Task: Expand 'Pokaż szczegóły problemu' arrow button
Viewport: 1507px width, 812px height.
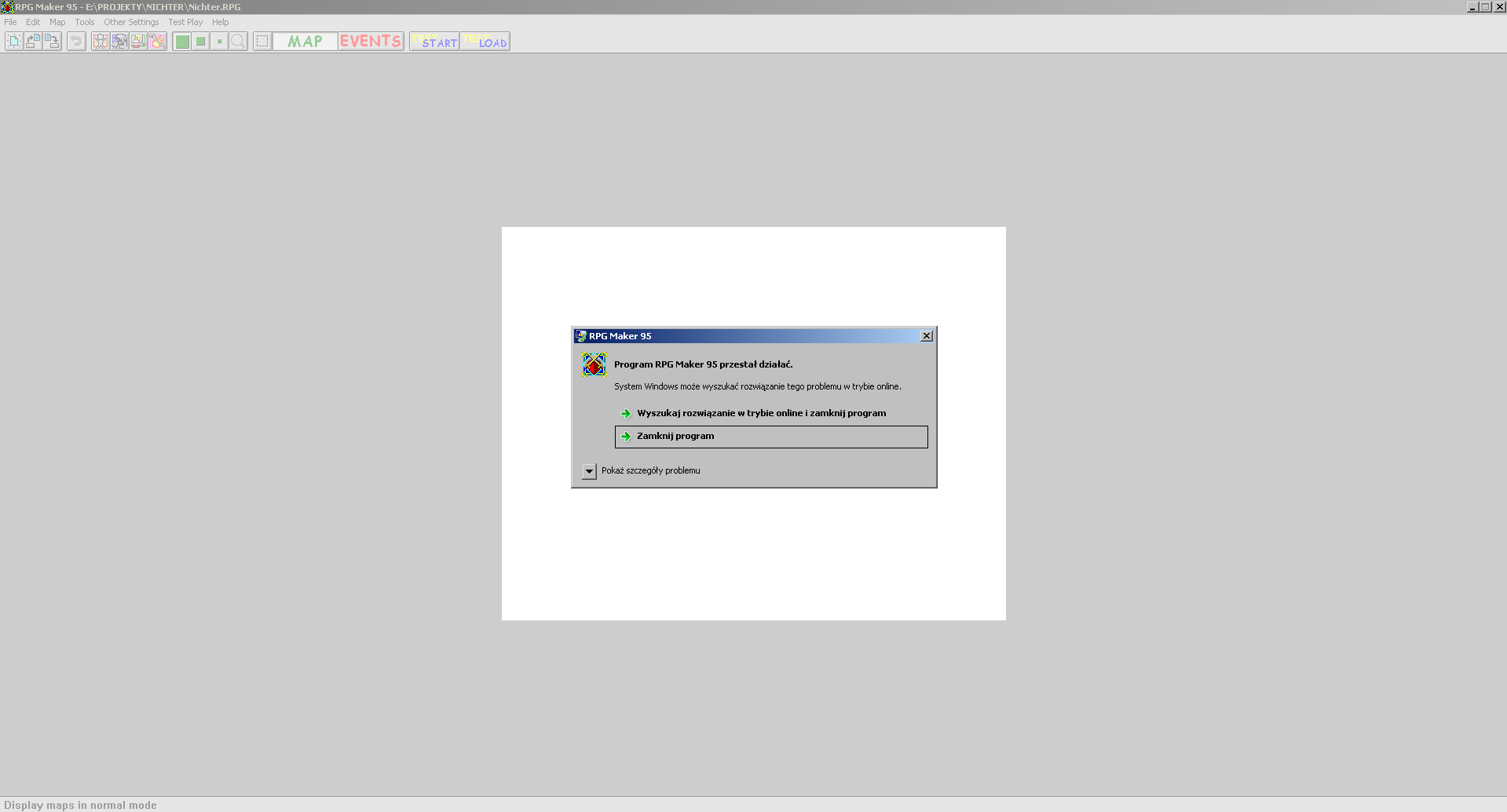Action: tap(589, 471)
